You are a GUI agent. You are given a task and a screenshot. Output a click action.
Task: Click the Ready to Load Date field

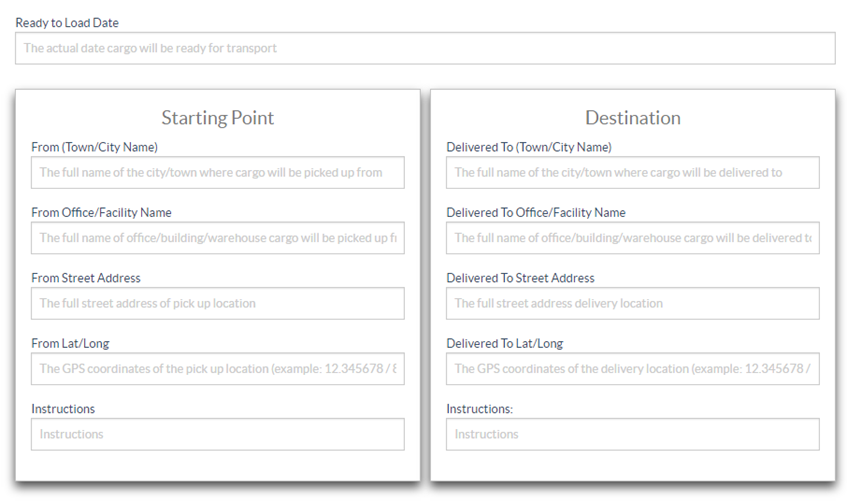425,48
